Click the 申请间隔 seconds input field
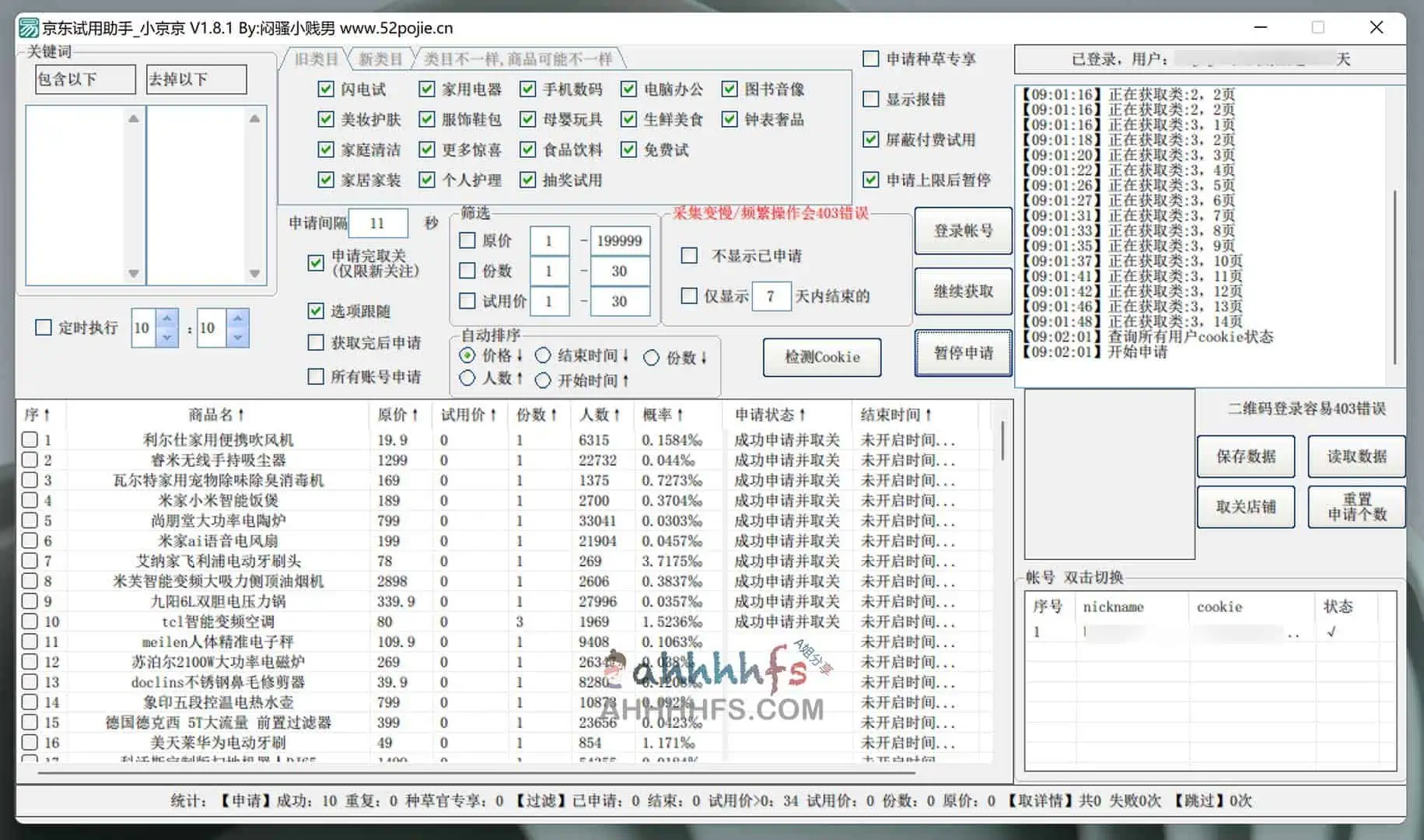This screenshot has width=1424, height=840. [378, 222]
